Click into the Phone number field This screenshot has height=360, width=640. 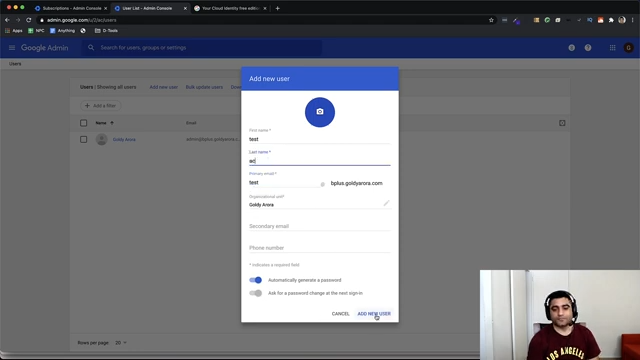320,248
